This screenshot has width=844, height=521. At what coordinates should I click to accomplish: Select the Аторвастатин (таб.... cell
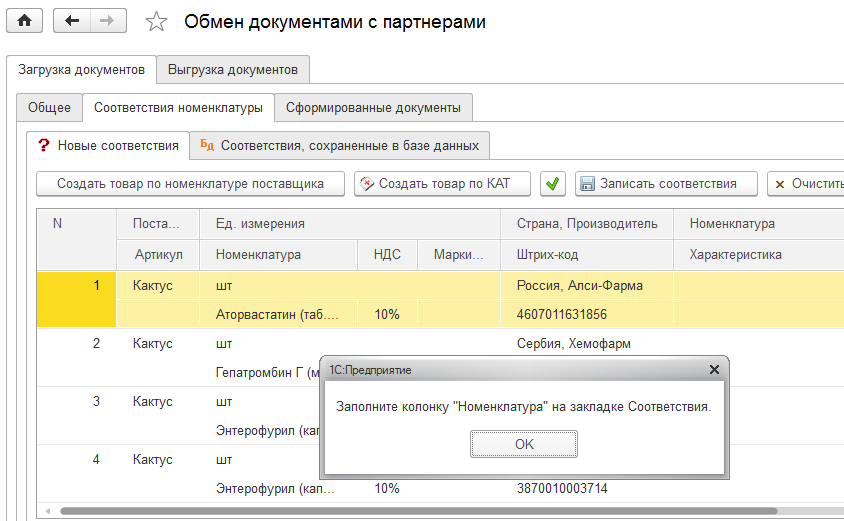click(278, 314)
